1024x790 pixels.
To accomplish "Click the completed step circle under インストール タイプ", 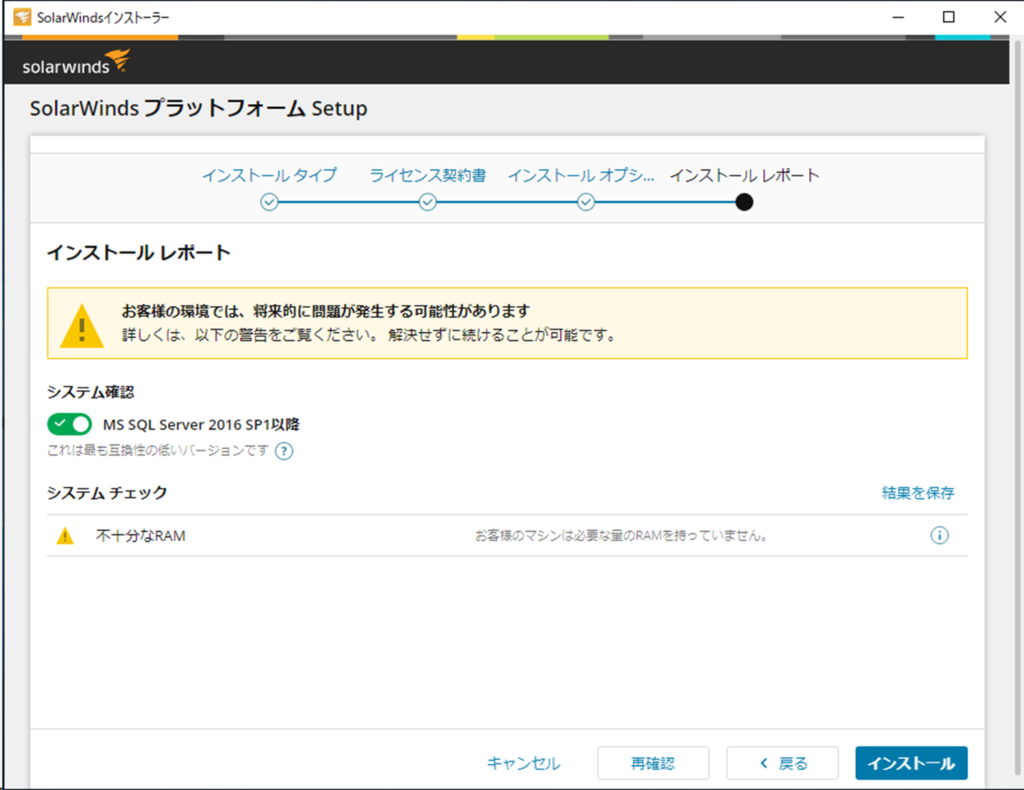I will 269,202.
